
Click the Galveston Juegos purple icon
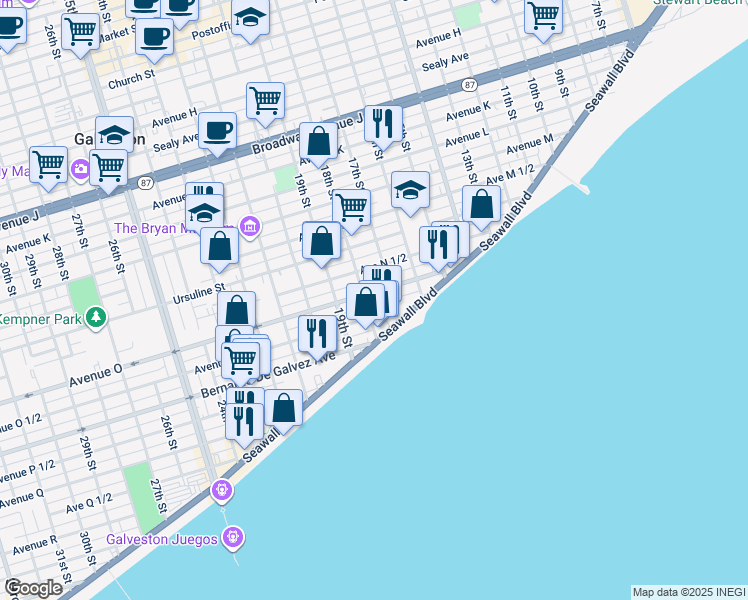[233, 538]
